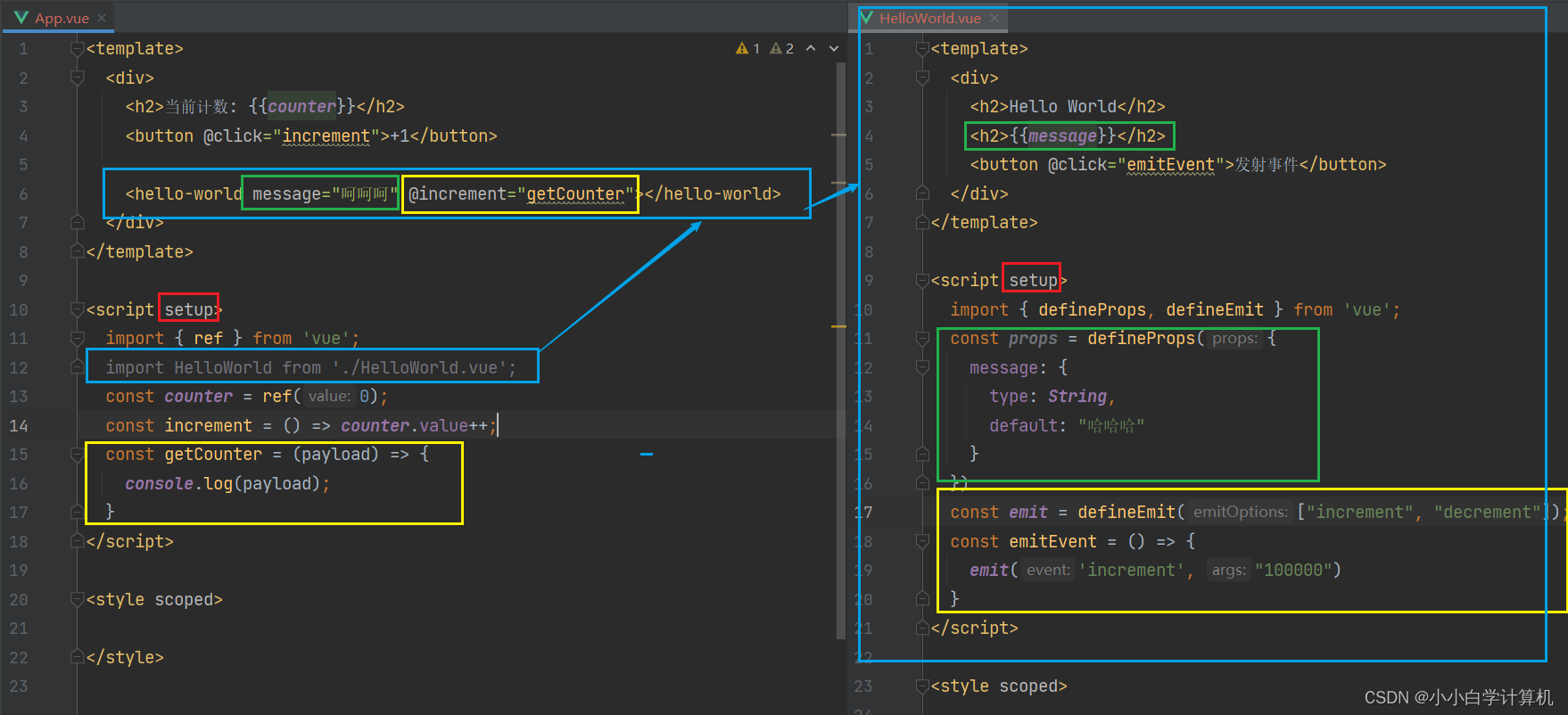The height and width of the screenshot is (715, 1568).
Task: Click 'event:' parameter hint in emit call
Action: pos(1048,571)
